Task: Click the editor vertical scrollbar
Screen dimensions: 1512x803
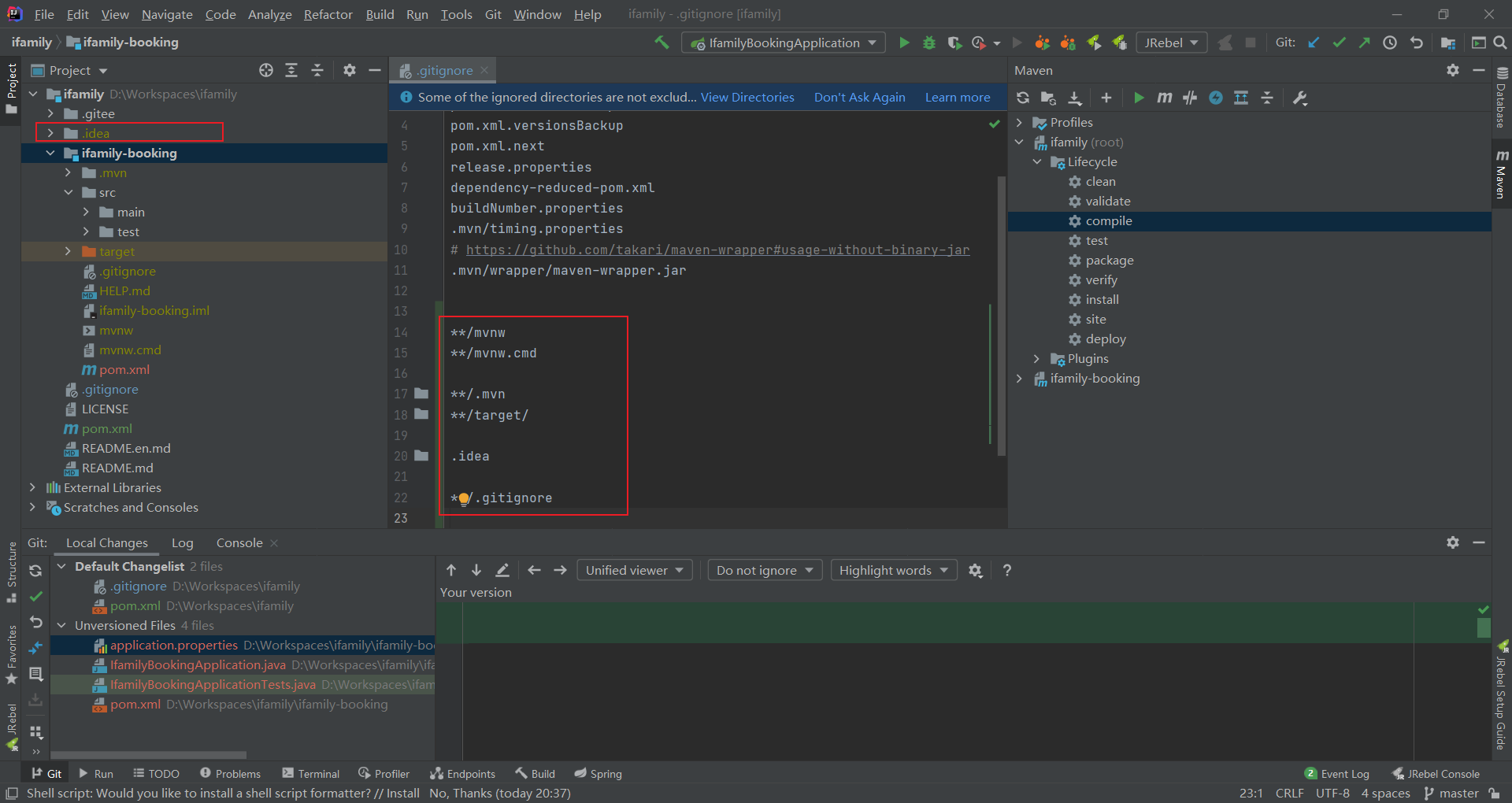Action: click(x=1002, y=315)
